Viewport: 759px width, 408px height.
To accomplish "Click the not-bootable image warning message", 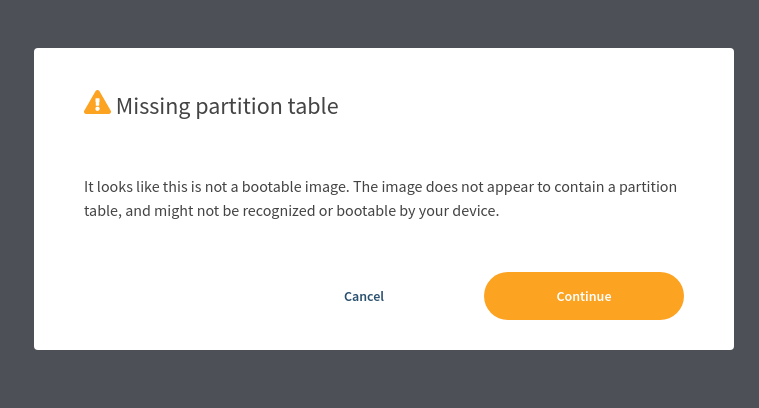I will click(x=380, y=199).
